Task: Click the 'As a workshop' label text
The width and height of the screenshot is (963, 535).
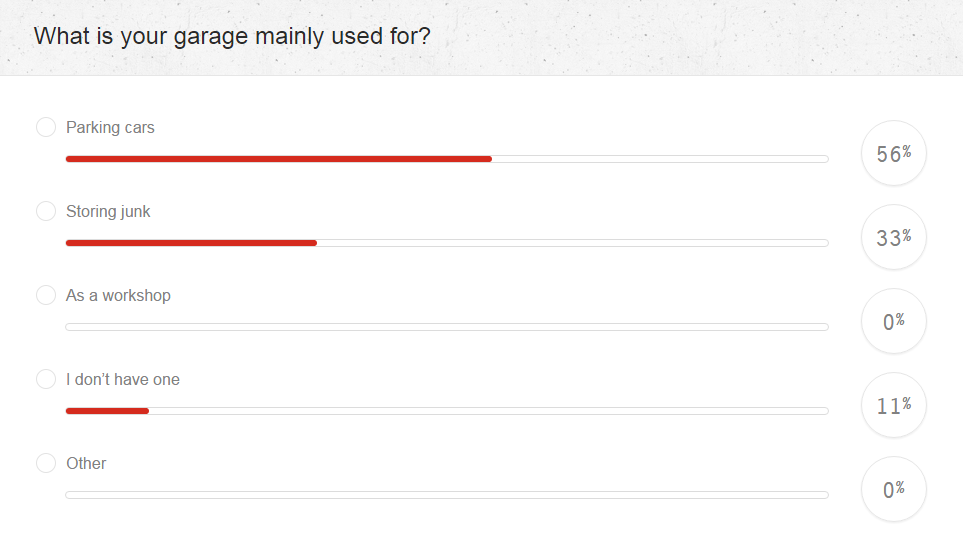Action: click(118, 295)
